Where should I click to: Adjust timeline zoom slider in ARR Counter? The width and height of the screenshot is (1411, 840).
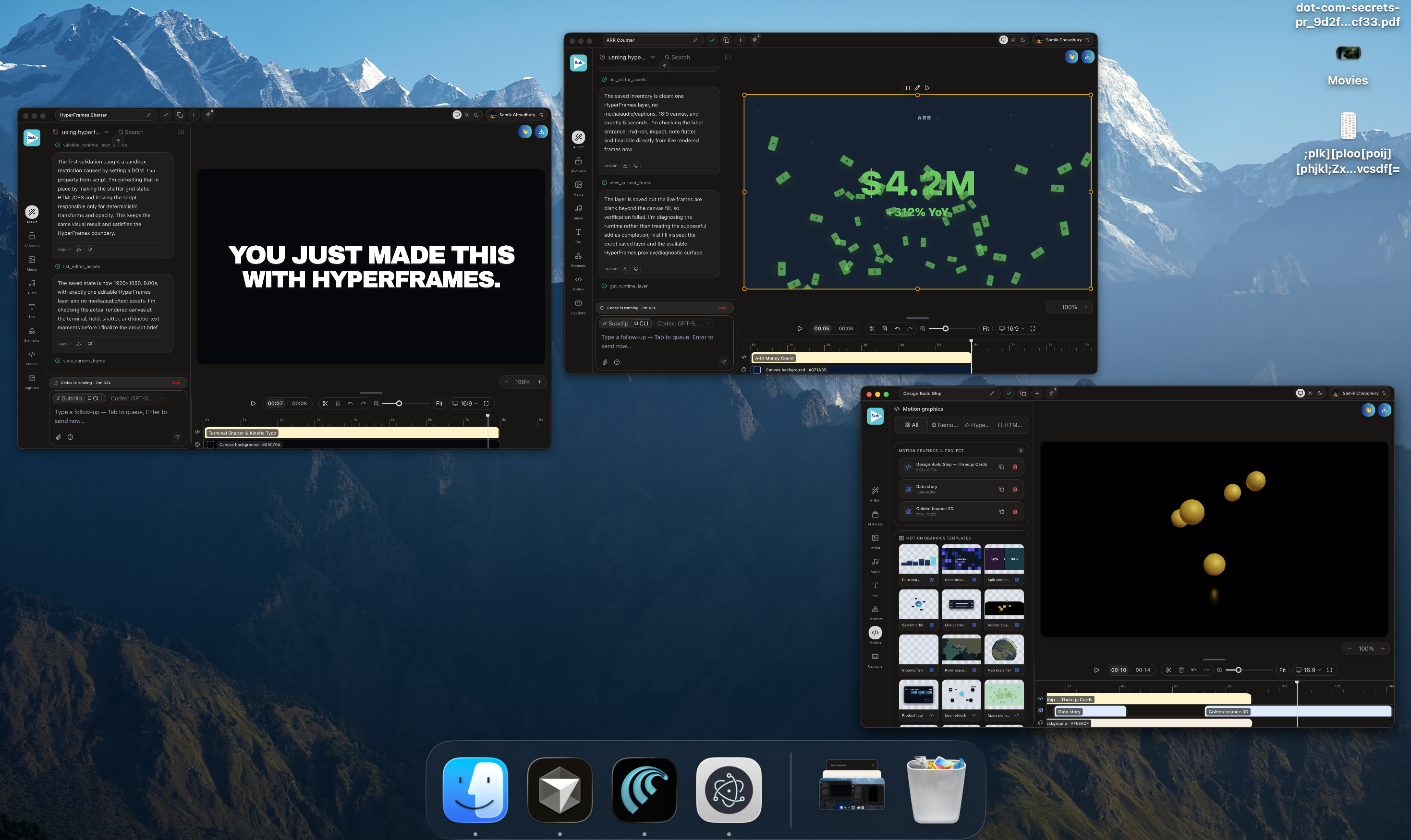(951, 329)
